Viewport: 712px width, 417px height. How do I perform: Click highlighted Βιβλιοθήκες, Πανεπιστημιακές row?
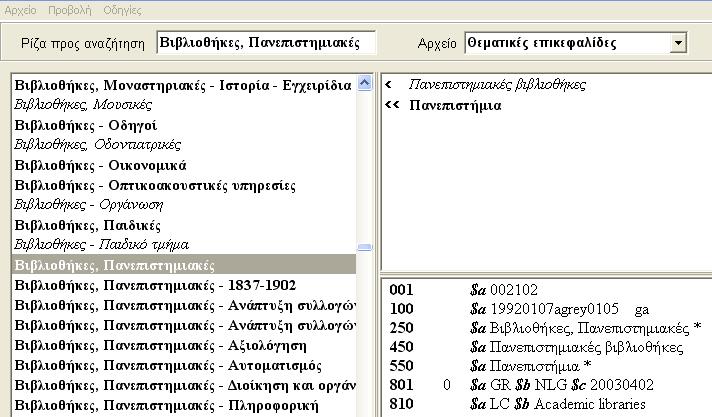[x=183, y=265]
